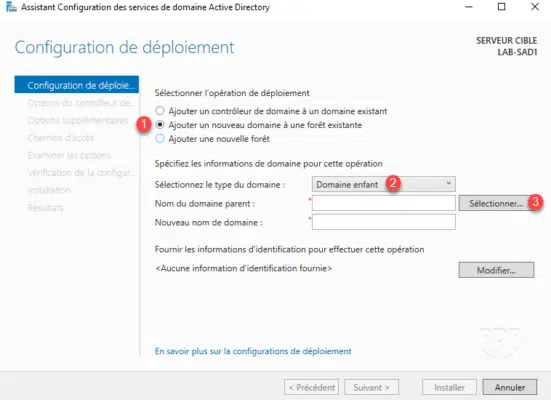Viewport: 551px width, 400px height.
Task: Click the Installer button
Action: tap(449, 387)
